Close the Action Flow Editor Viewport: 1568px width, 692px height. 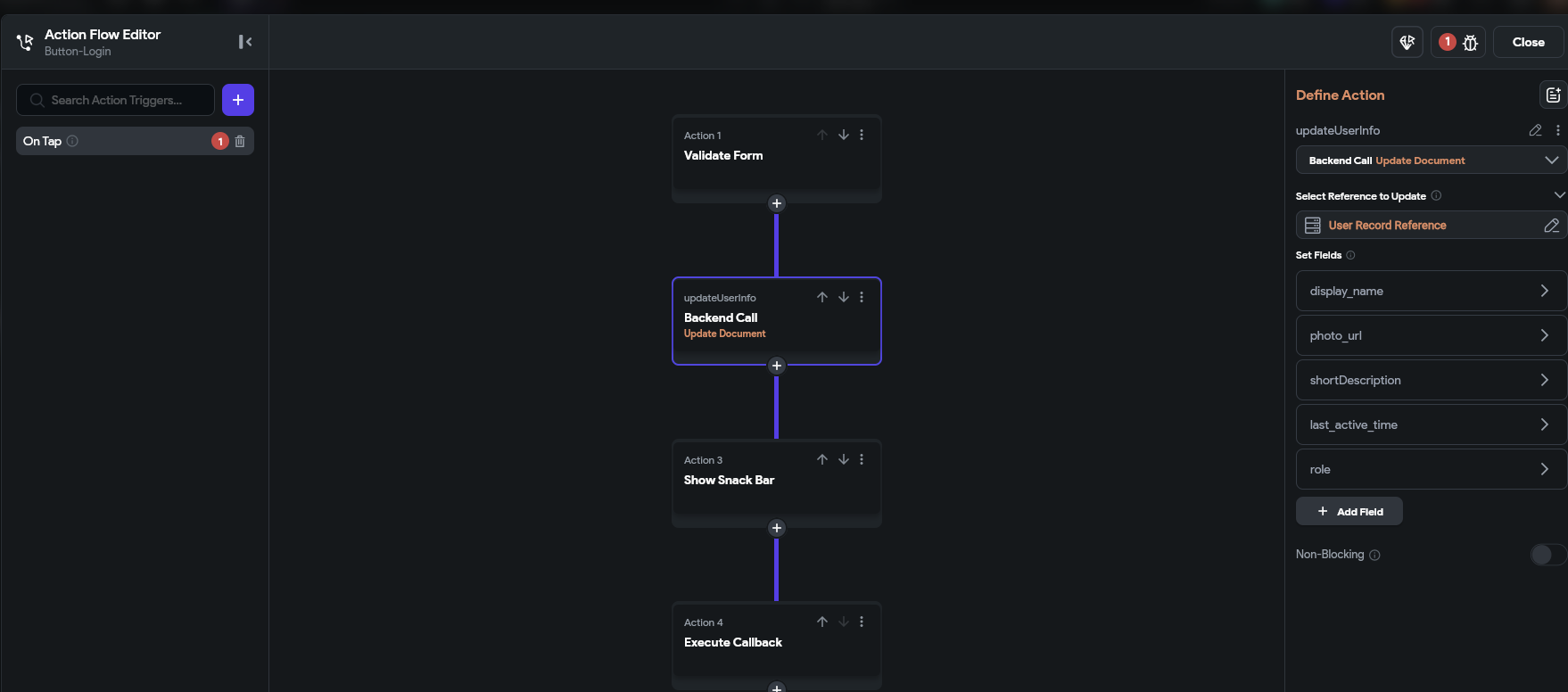point(1528,42)
